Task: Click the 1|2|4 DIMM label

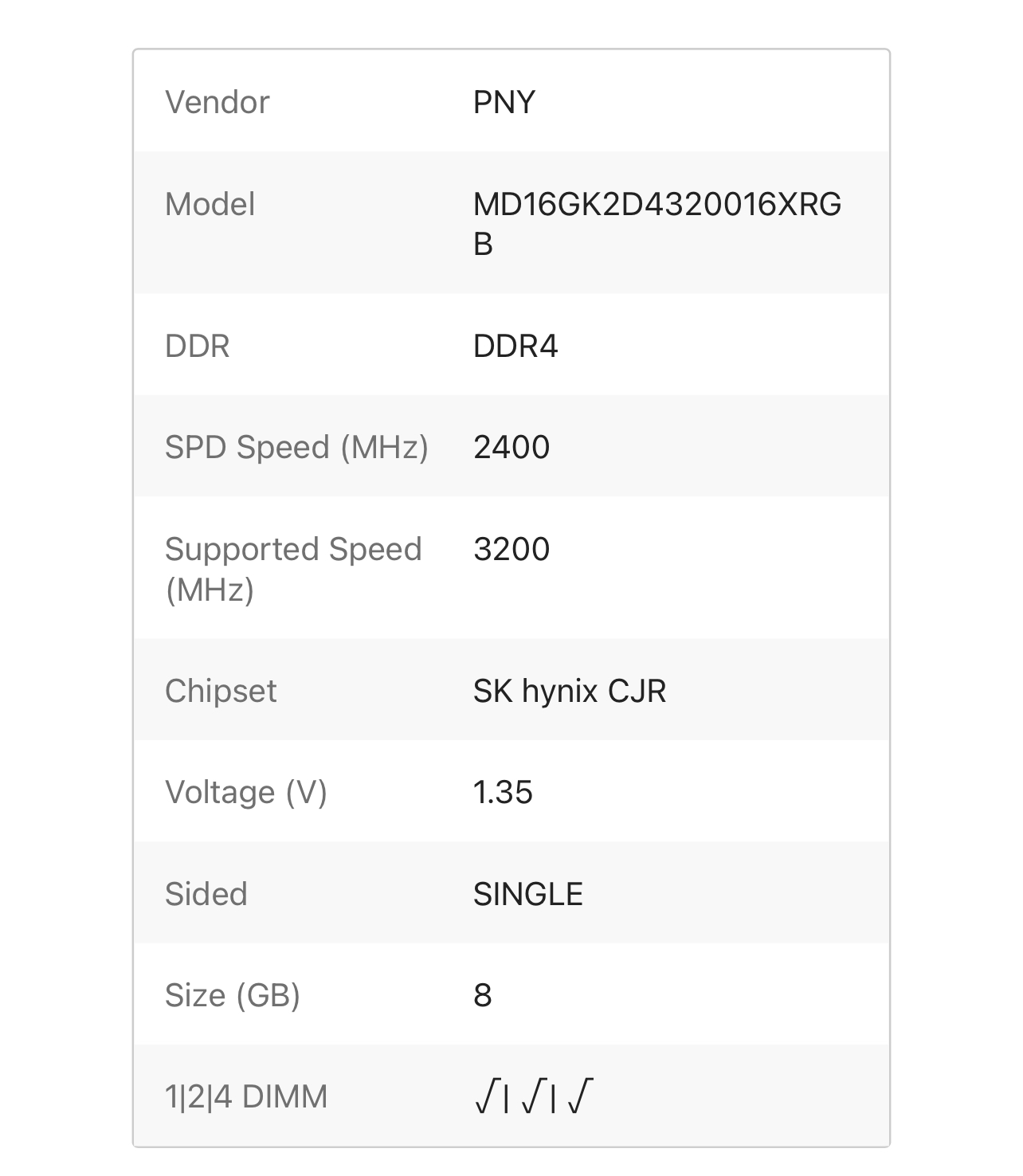Action: 245,1097
